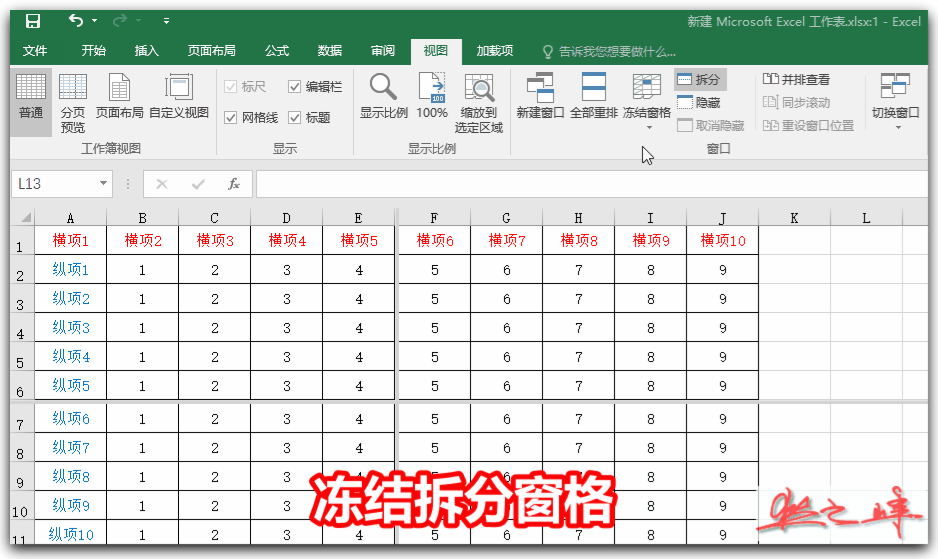The height and width of the screenshot is (559, 938).
Task: Toggle the 拆分 split button
Action: (699, 79)
